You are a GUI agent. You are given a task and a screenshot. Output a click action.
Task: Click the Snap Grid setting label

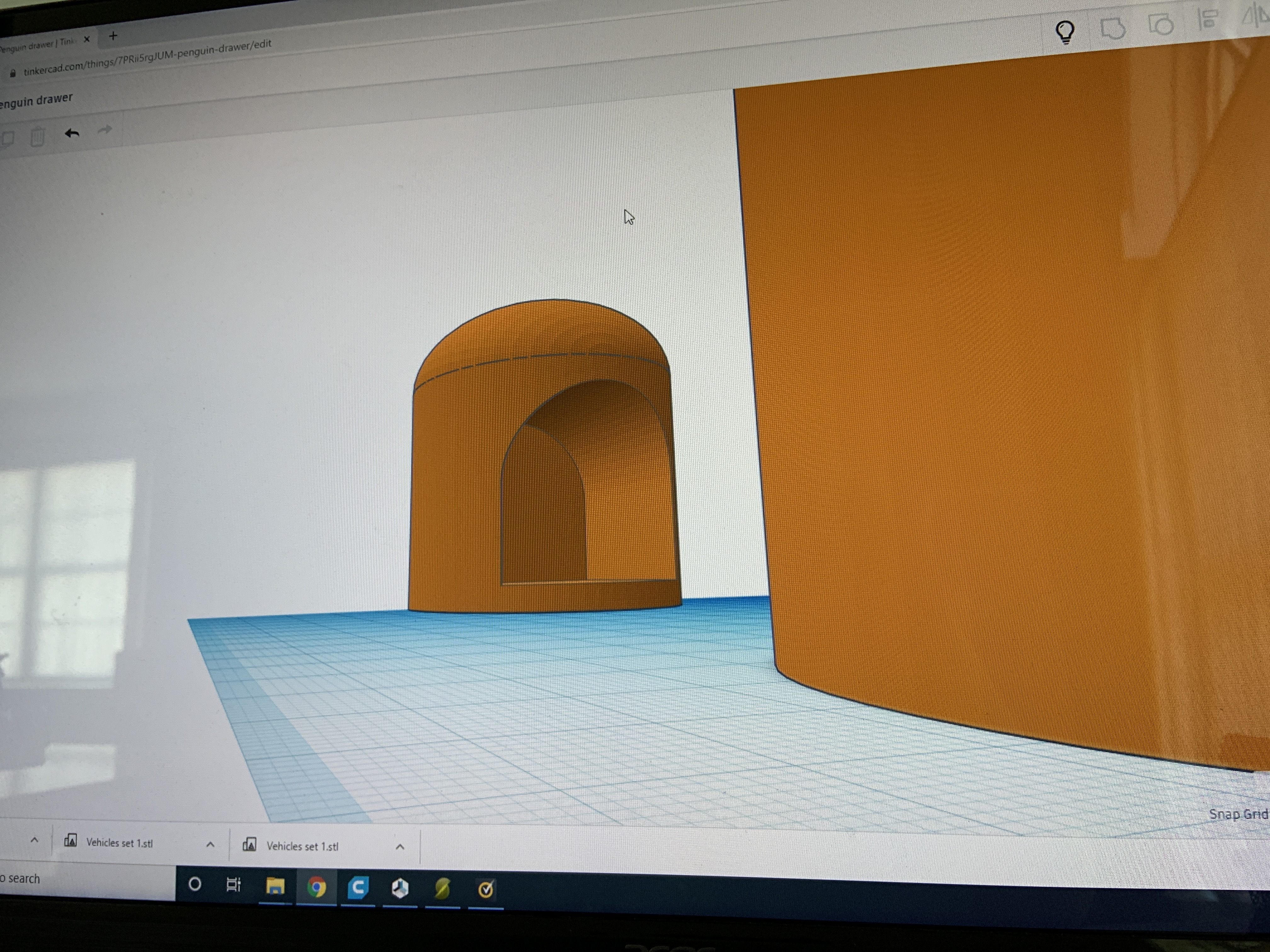(x=1237, y=814)
